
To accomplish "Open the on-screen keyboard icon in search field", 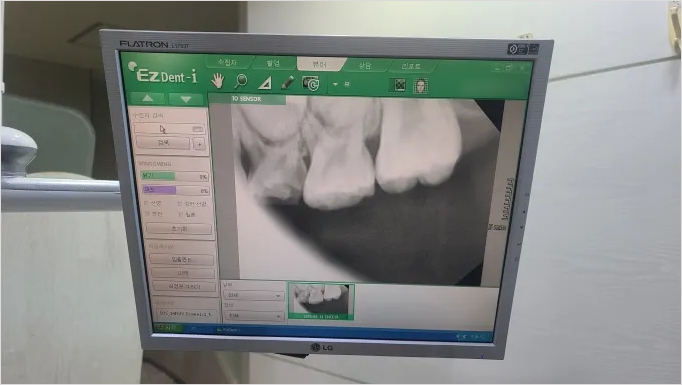I will click(198, 129).
